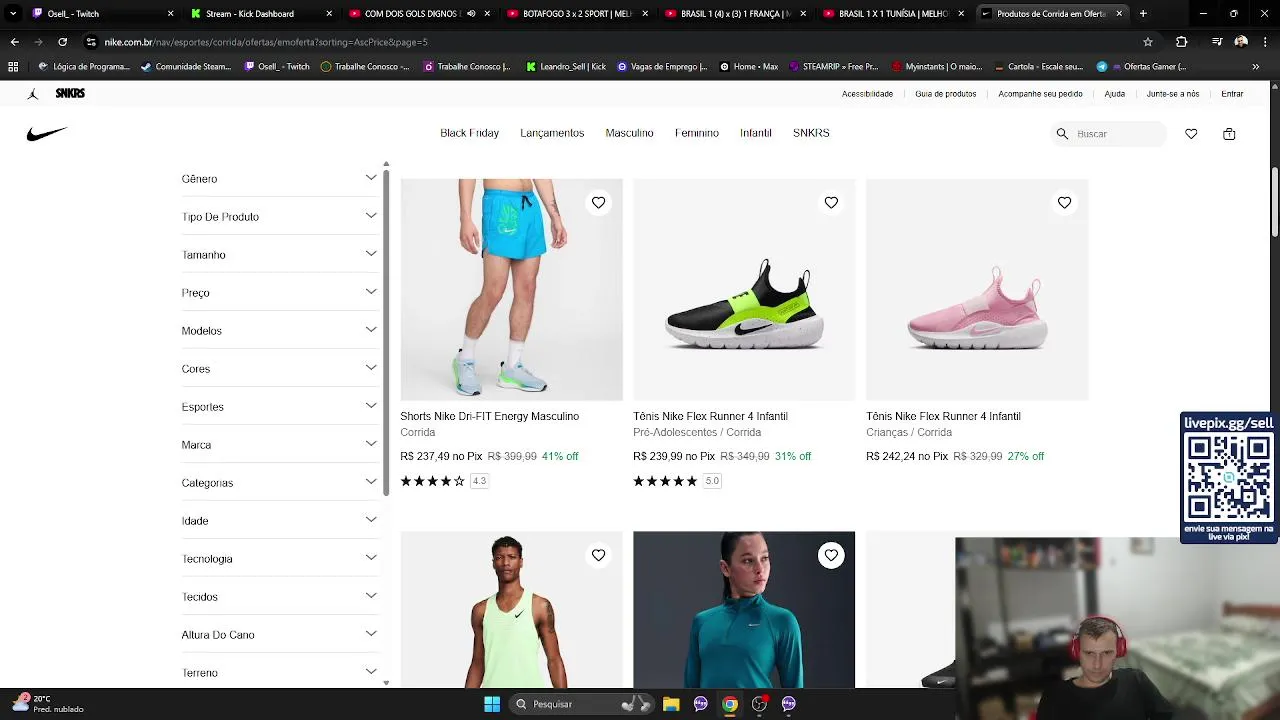Bookmark this page with the star icon

[1148, 42]
